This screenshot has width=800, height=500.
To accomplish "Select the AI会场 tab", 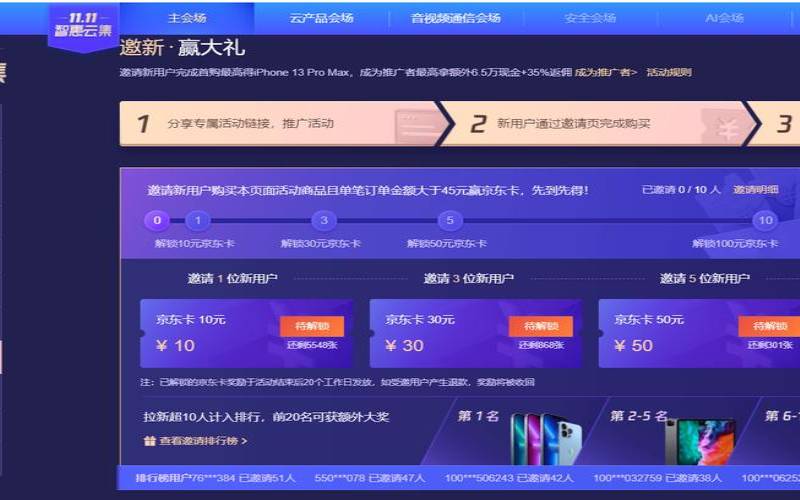I will tap(724, 18).
